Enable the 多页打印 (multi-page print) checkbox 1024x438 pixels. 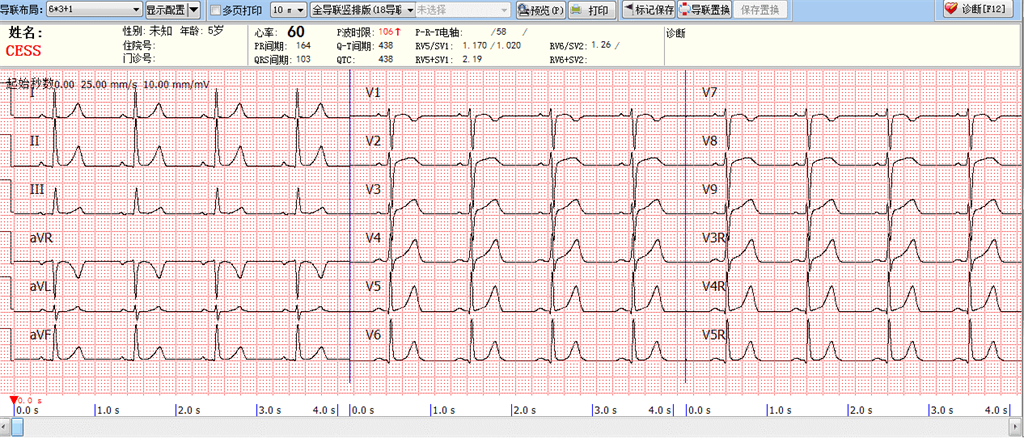pos(214,10)
